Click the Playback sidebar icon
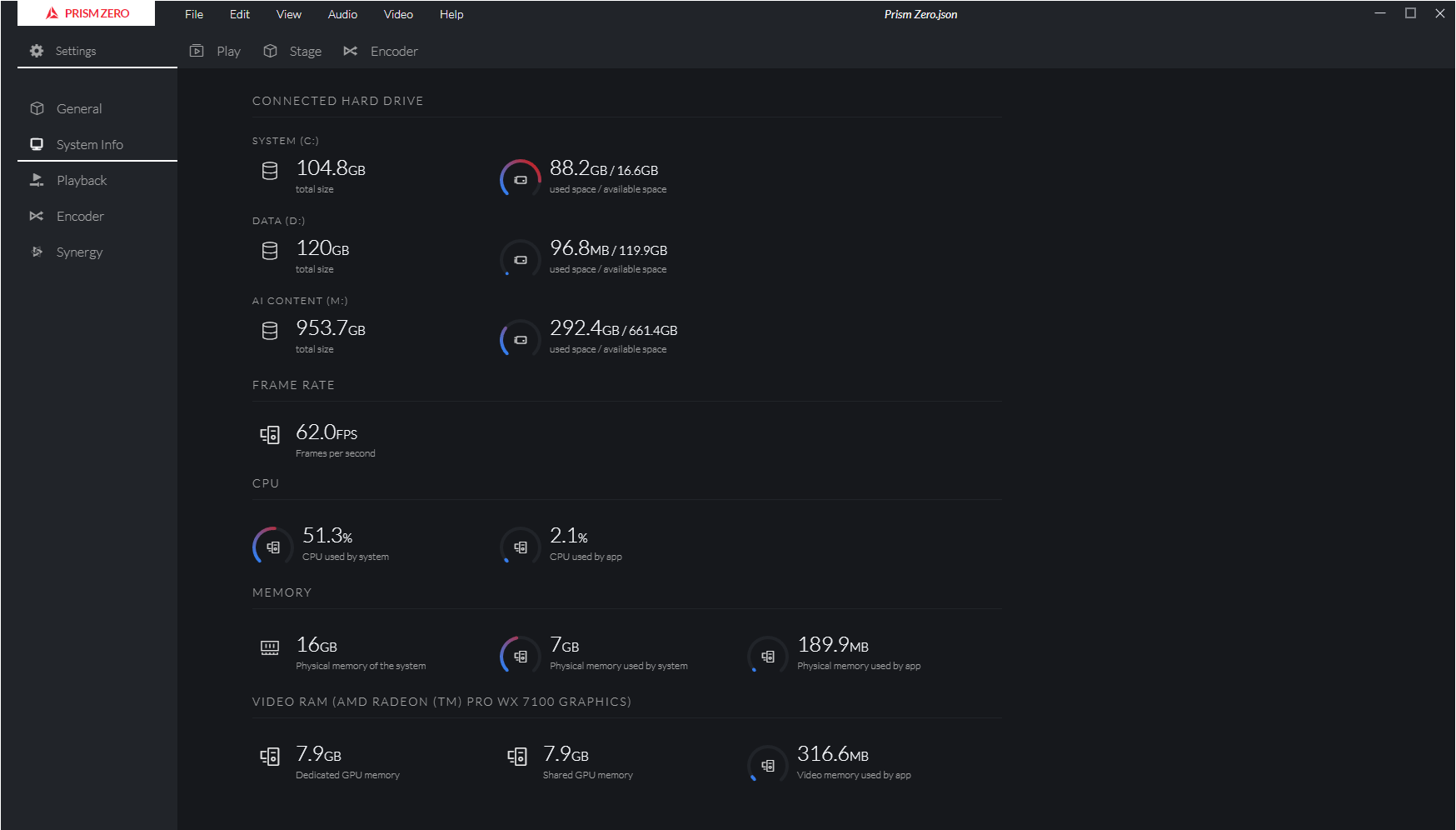The height and width of the screenshot is (830, 1456). 37,180
